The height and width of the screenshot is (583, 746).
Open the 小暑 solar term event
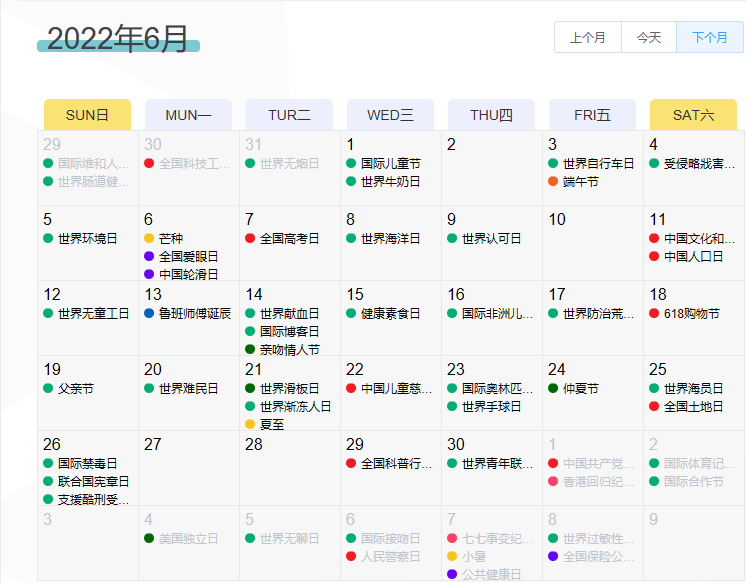(467, 557)
